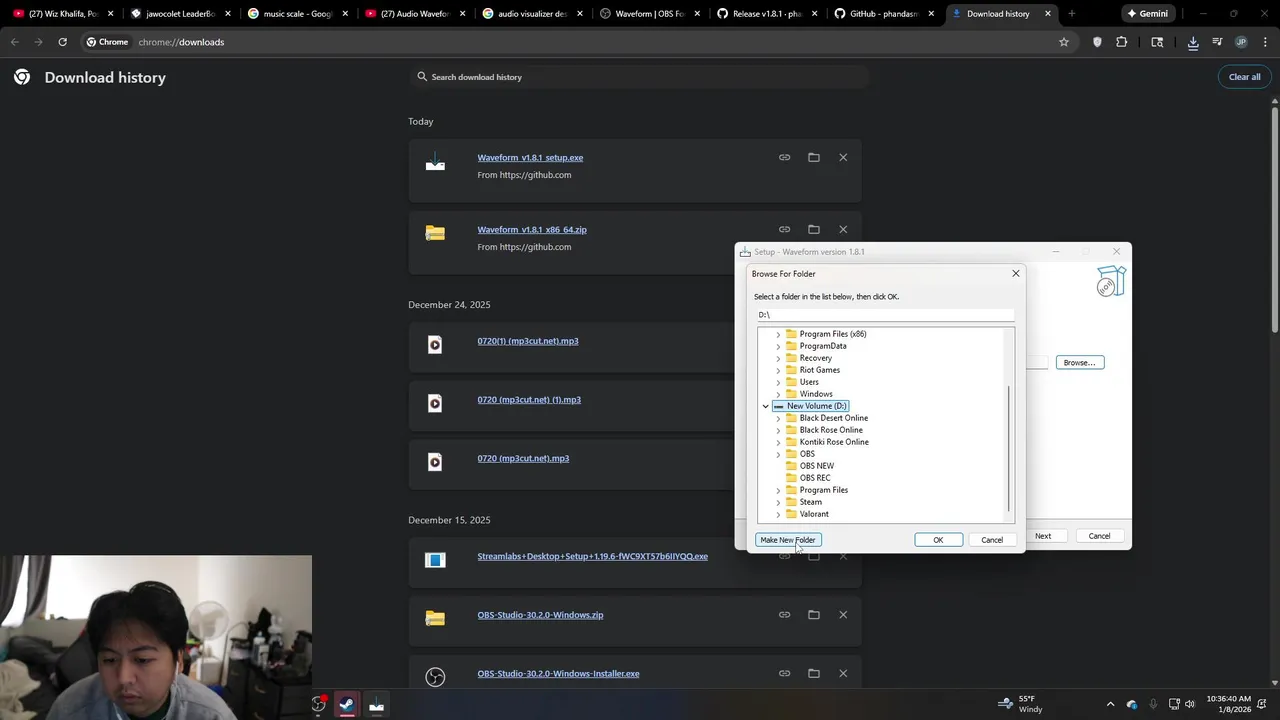Switch to the Release v1.8.1 tab
Image resolution: width=1280 pixels, height=720 pixels.
click(x=766, y=14)
